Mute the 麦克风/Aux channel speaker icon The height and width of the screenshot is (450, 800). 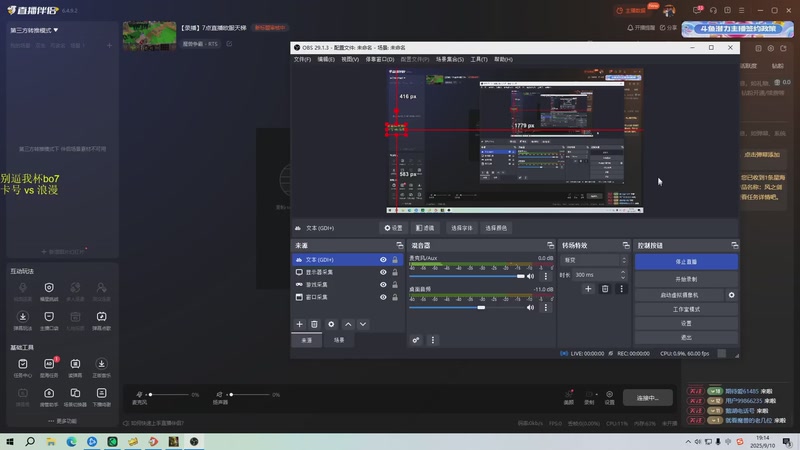pyautogui.click(x=531, y=276)
